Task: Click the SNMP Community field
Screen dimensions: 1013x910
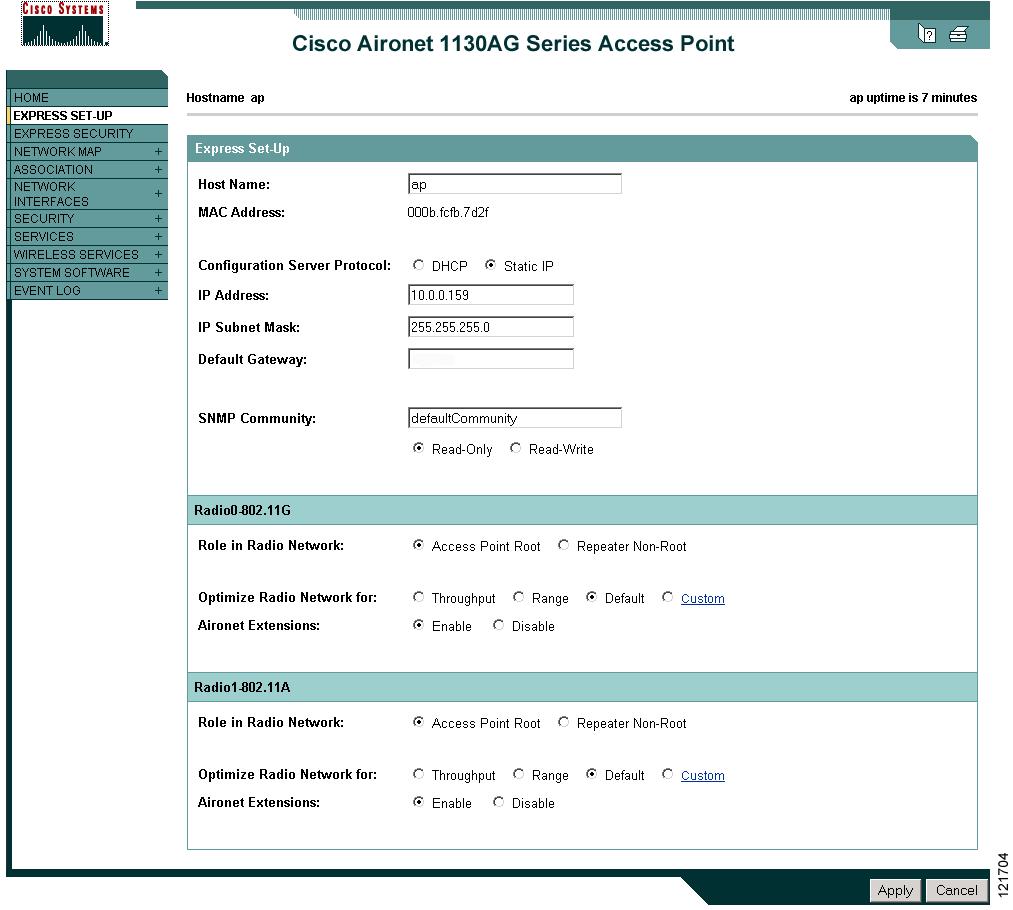Action: tap(515, 418)
